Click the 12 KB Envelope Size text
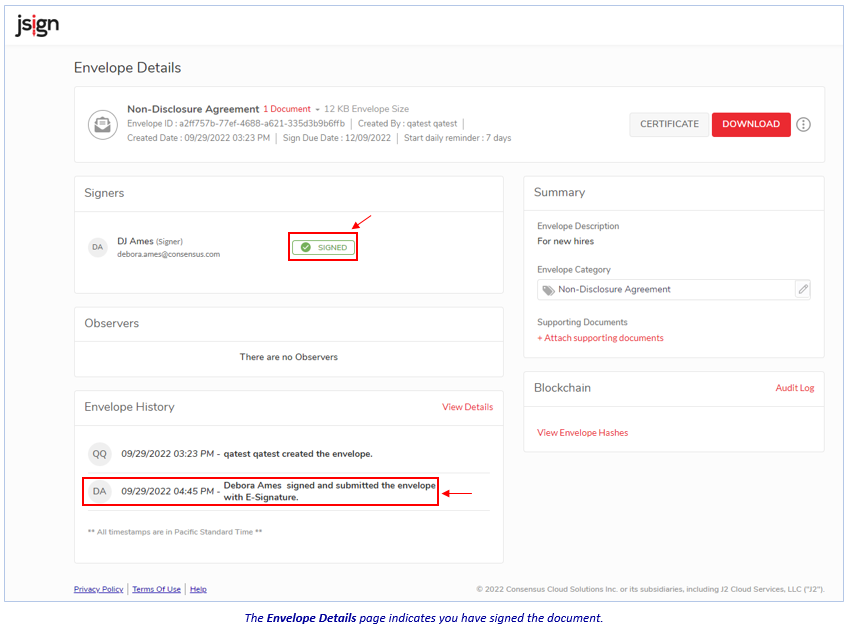849x632 pixels. point(367,109)
